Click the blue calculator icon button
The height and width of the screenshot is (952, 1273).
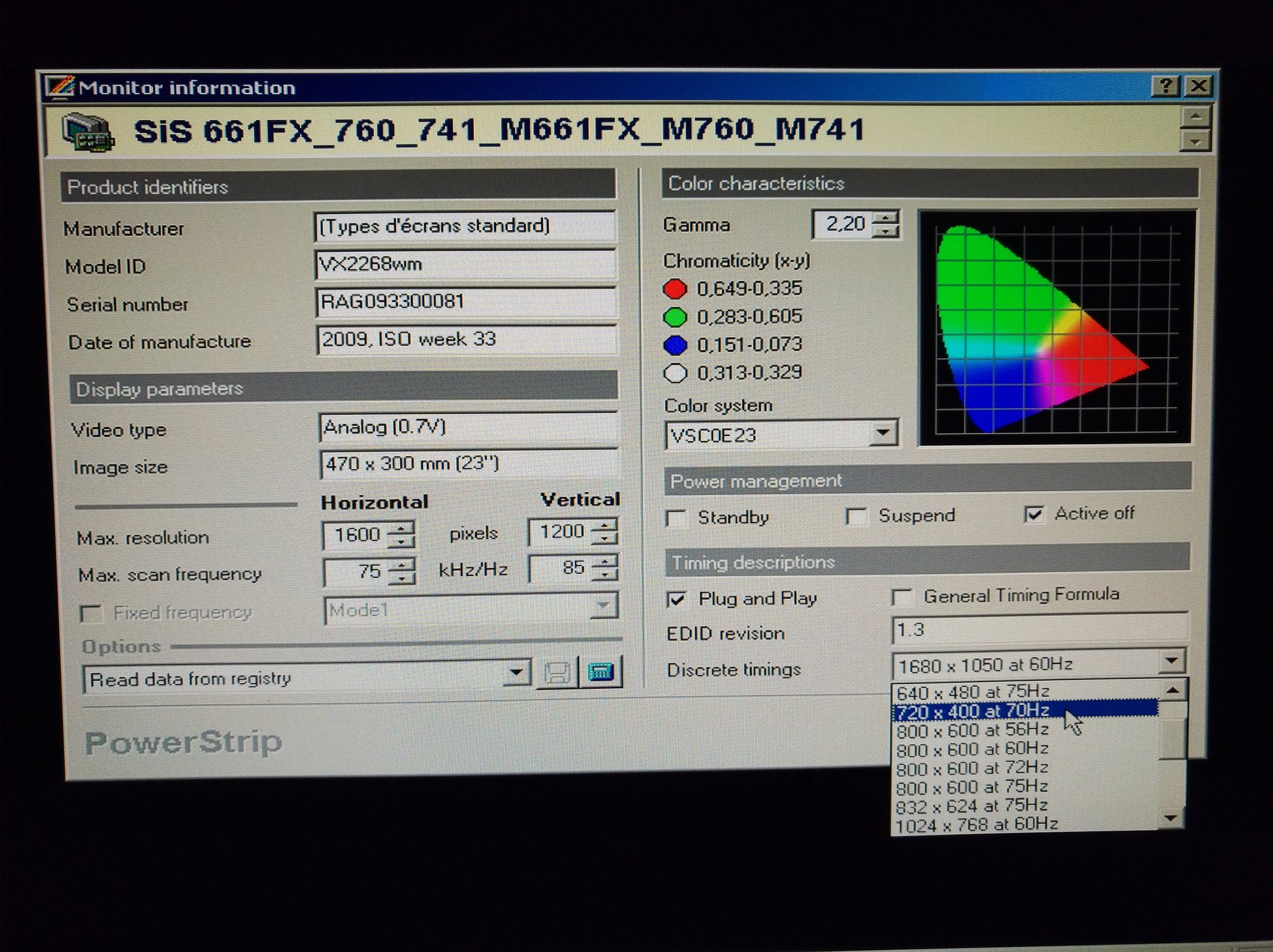pos(601,672)
